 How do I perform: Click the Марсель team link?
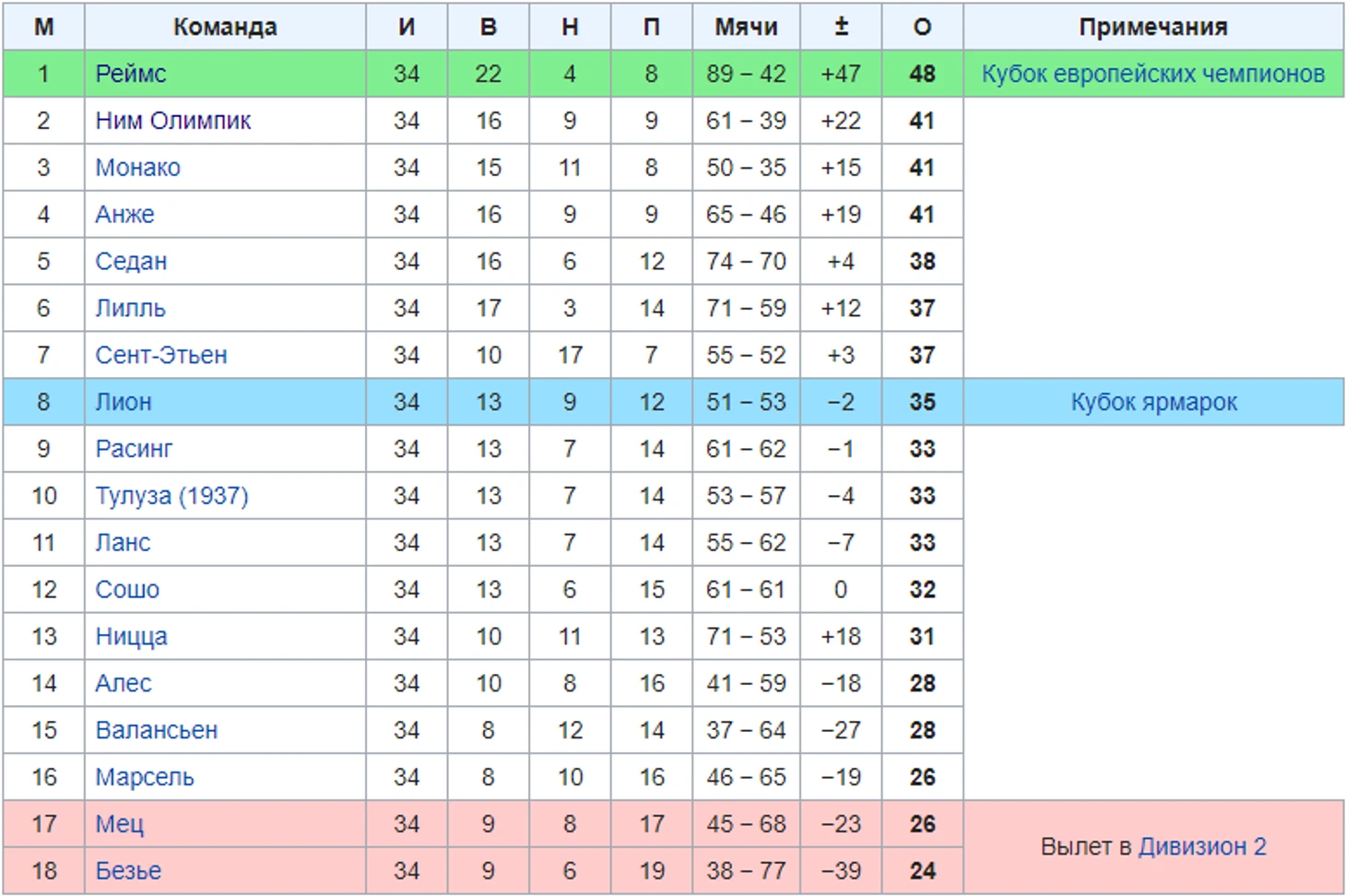(x=145, y=778)
